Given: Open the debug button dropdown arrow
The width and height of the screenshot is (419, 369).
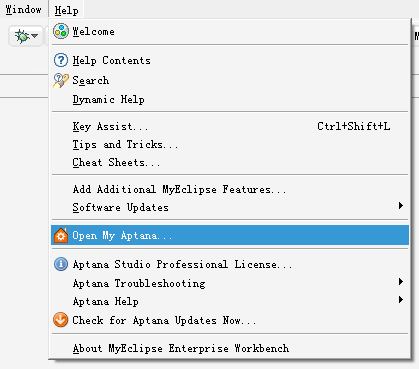Looking at the screenshot, I should [35, 36].
